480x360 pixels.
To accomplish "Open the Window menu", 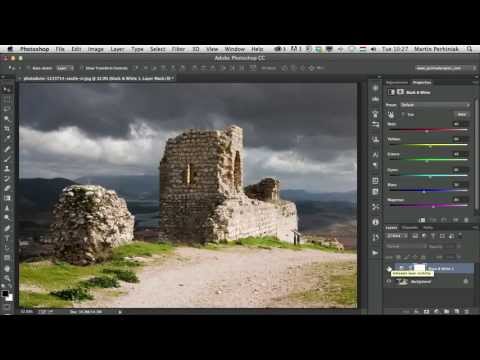I will [x=235, y=49].
